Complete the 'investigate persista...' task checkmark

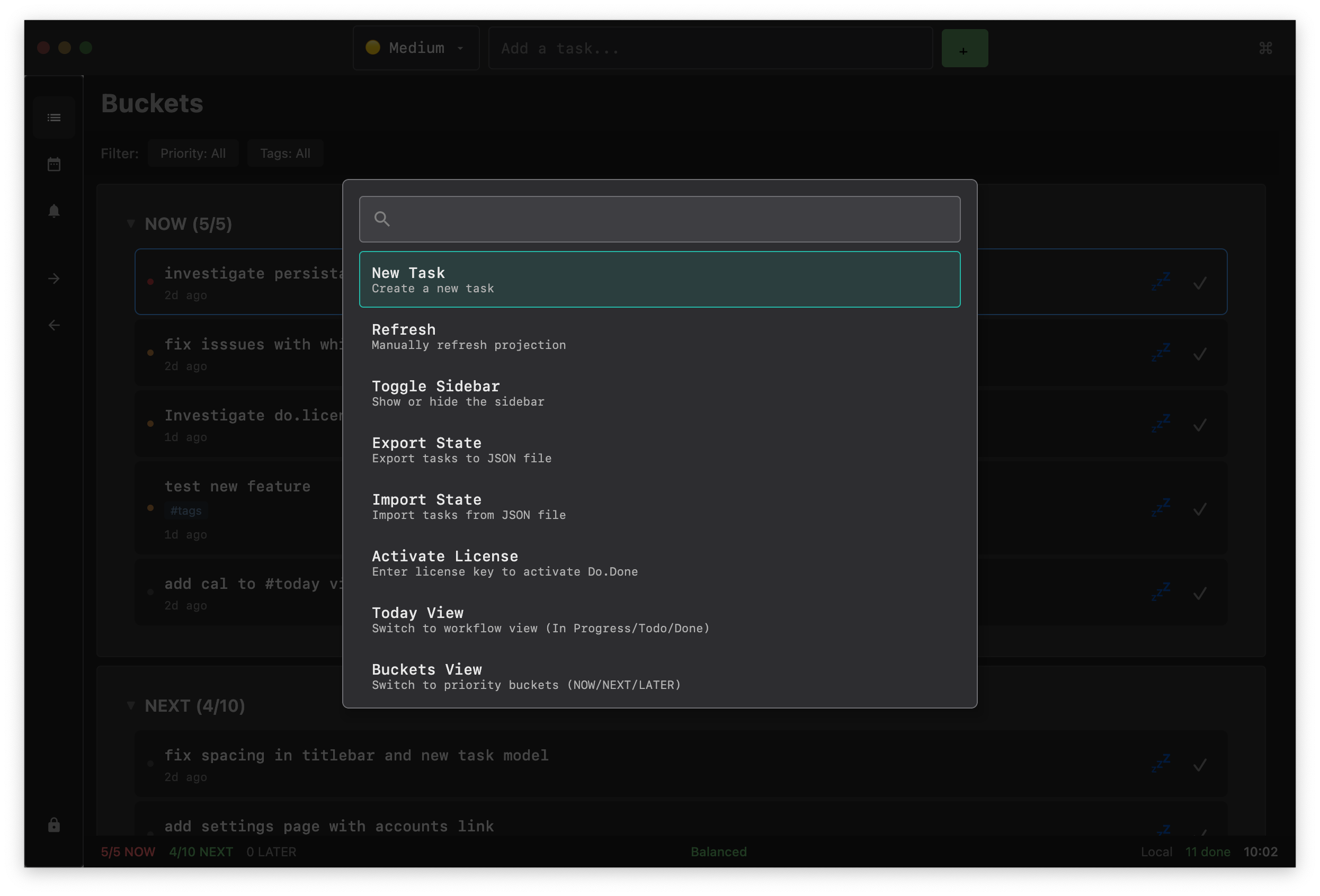[x=1200, y=282]
